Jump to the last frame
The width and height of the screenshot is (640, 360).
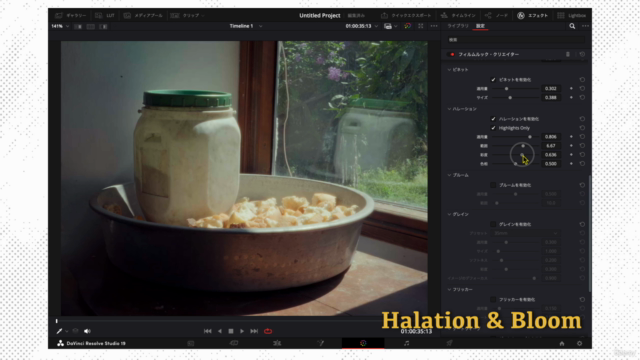coord(254,331)
